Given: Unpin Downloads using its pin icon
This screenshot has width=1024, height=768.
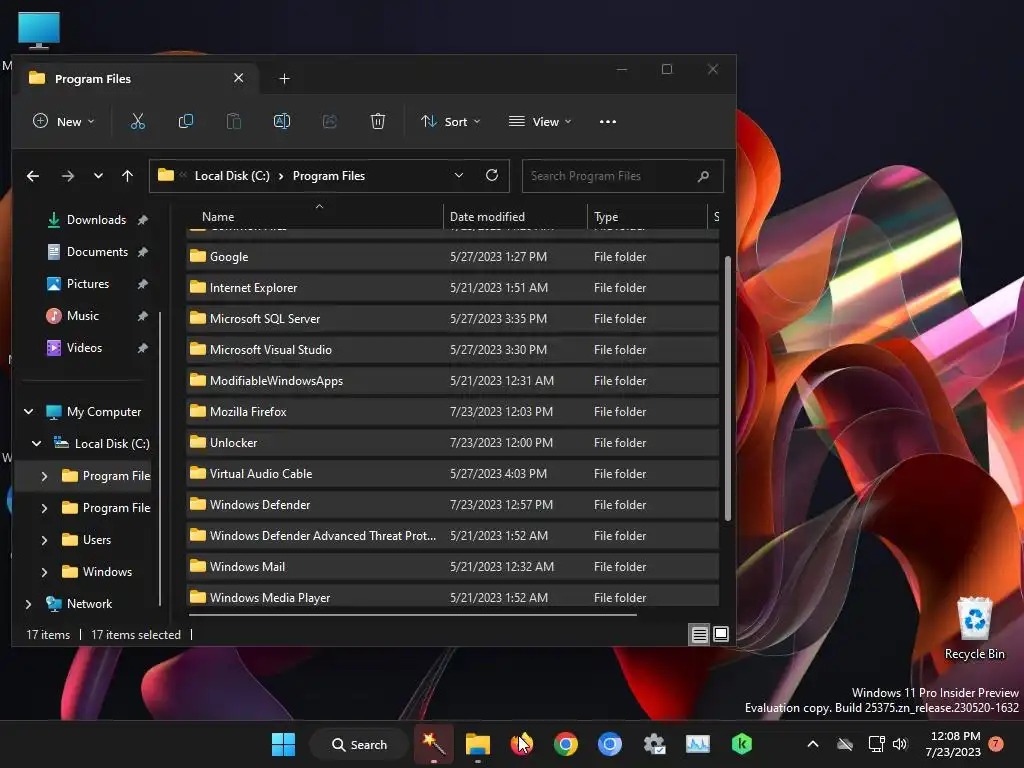Looking at the screenshot, I should point(142,220).
